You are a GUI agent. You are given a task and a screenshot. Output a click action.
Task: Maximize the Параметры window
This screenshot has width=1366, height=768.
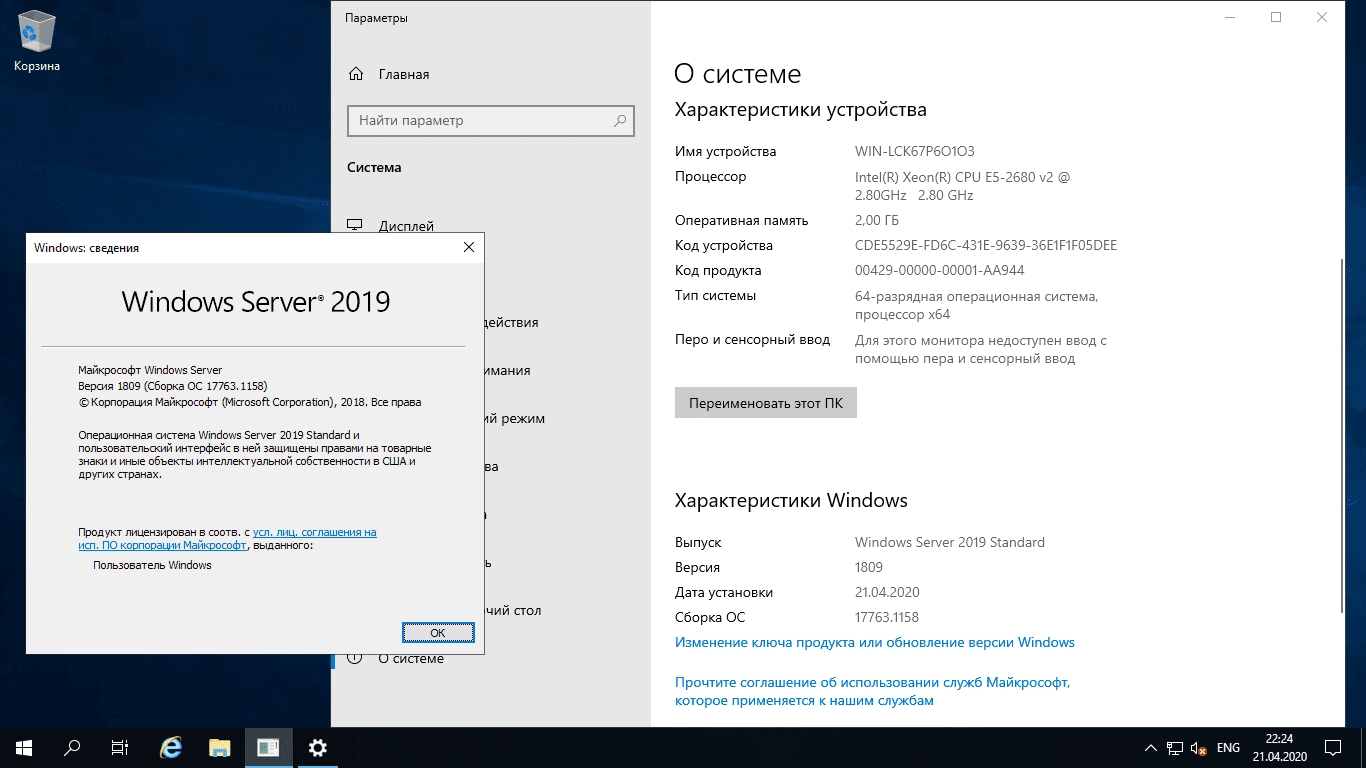[1276, 17]
